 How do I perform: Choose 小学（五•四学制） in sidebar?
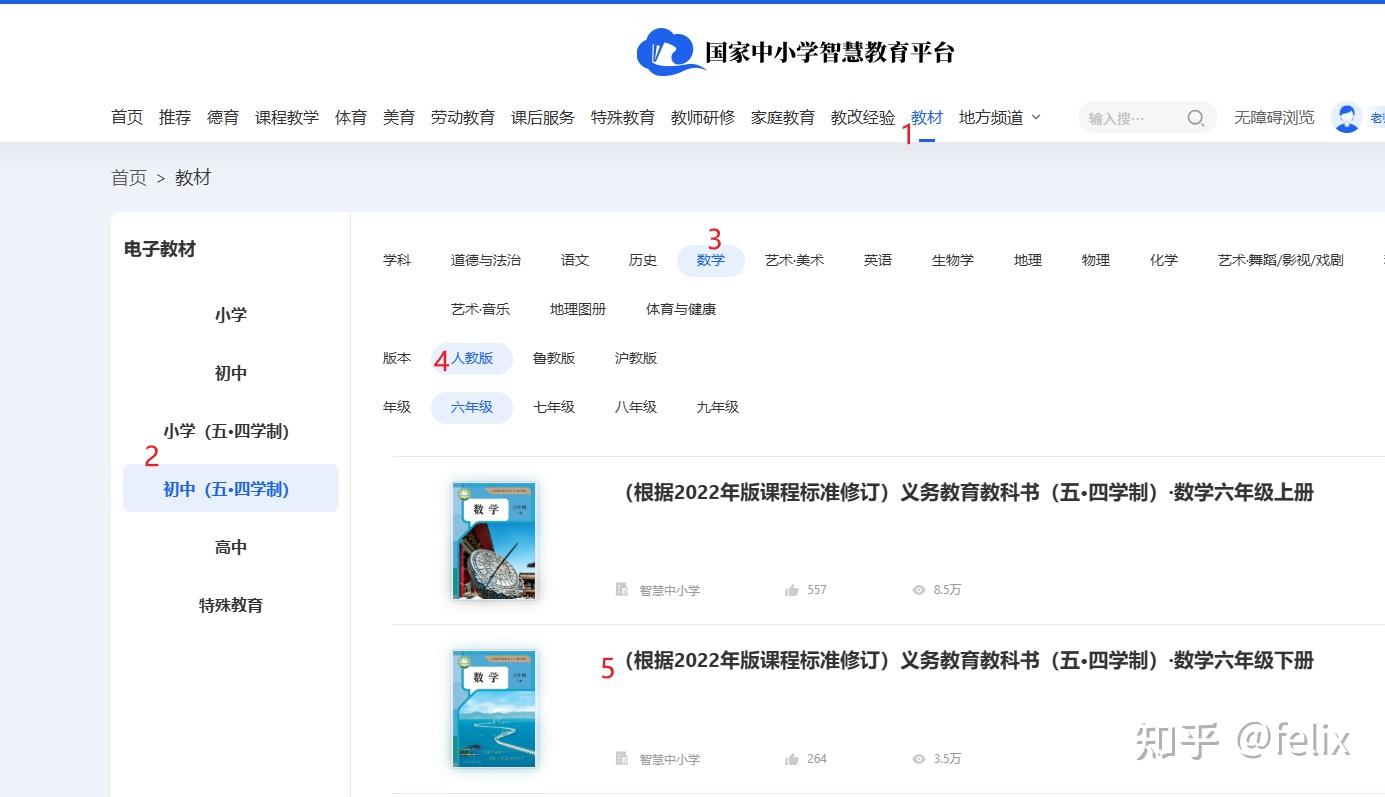[231, 431]
